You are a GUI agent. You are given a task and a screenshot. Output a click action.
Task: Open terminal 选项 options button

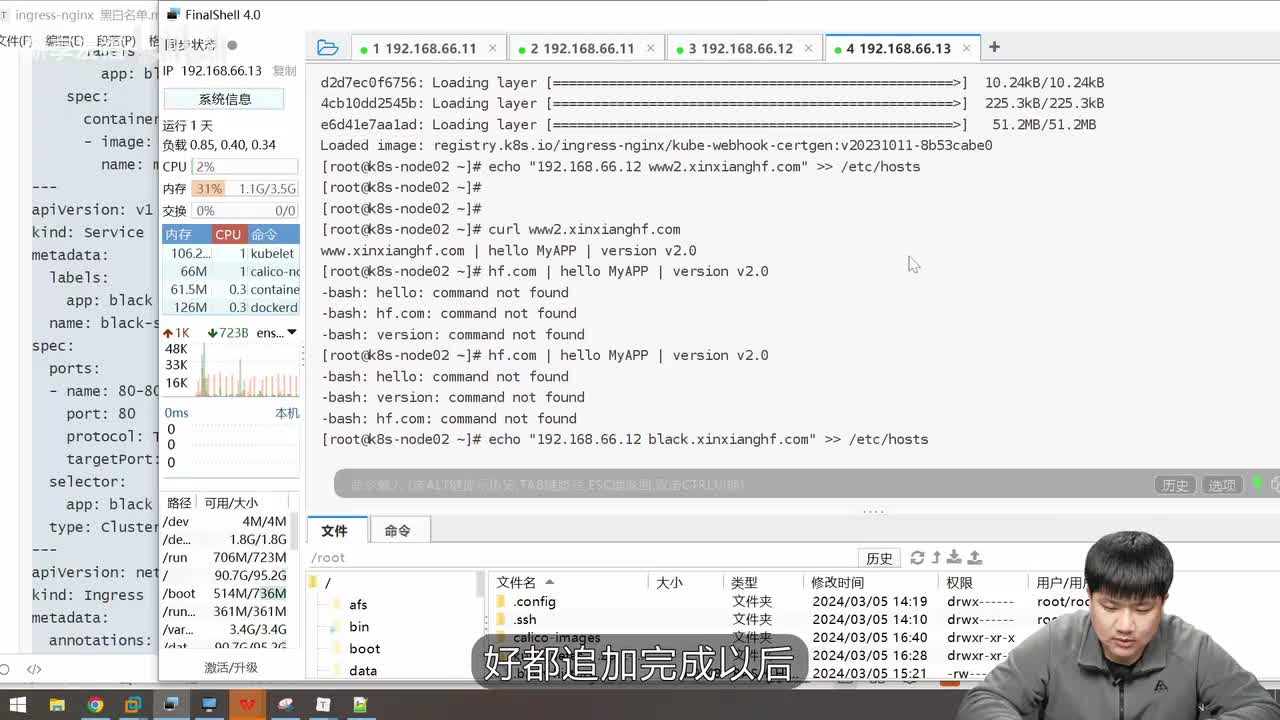pos(1222,485)
